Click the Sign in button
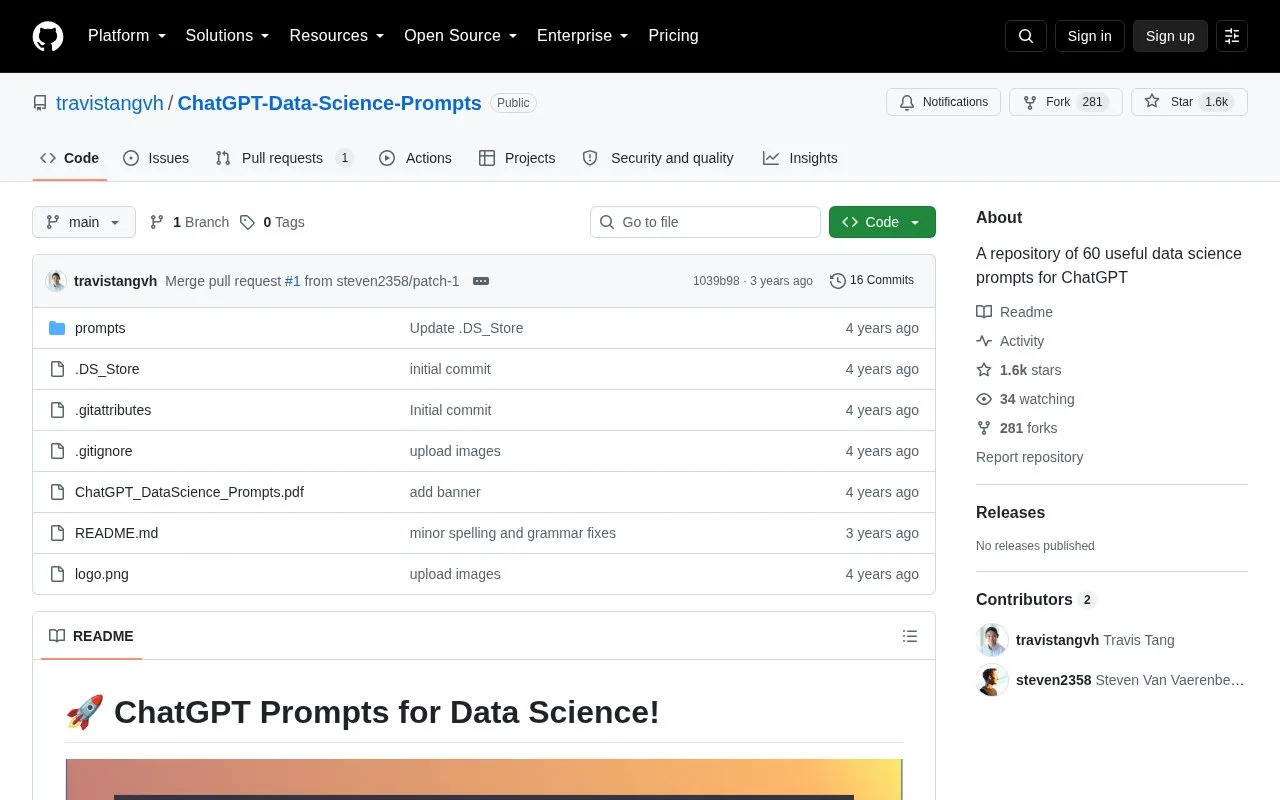The image size is (1280, 800). [1089, 36]
